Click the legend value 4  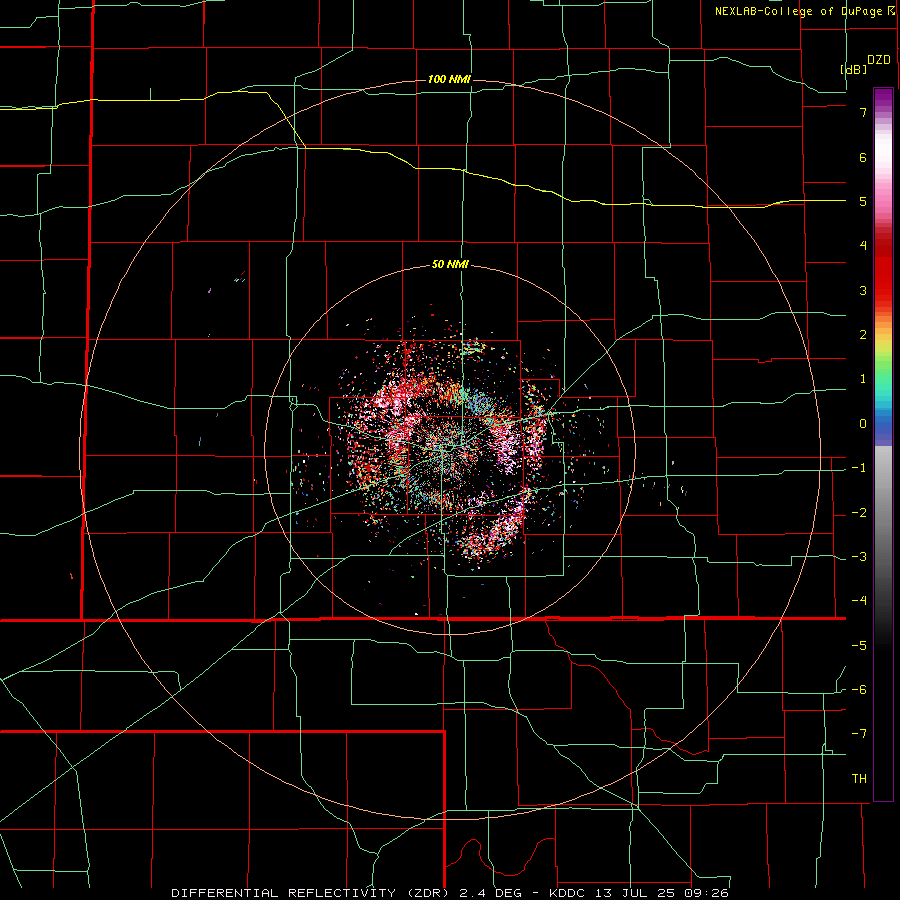863,246
